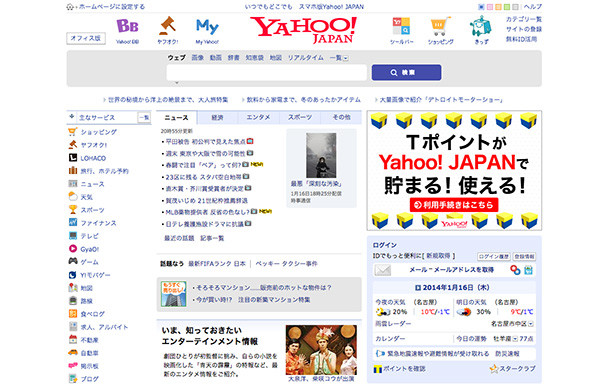Click the blue 検索 search button
This screenshot has height=384, width=608.
(x=406, y=73)
